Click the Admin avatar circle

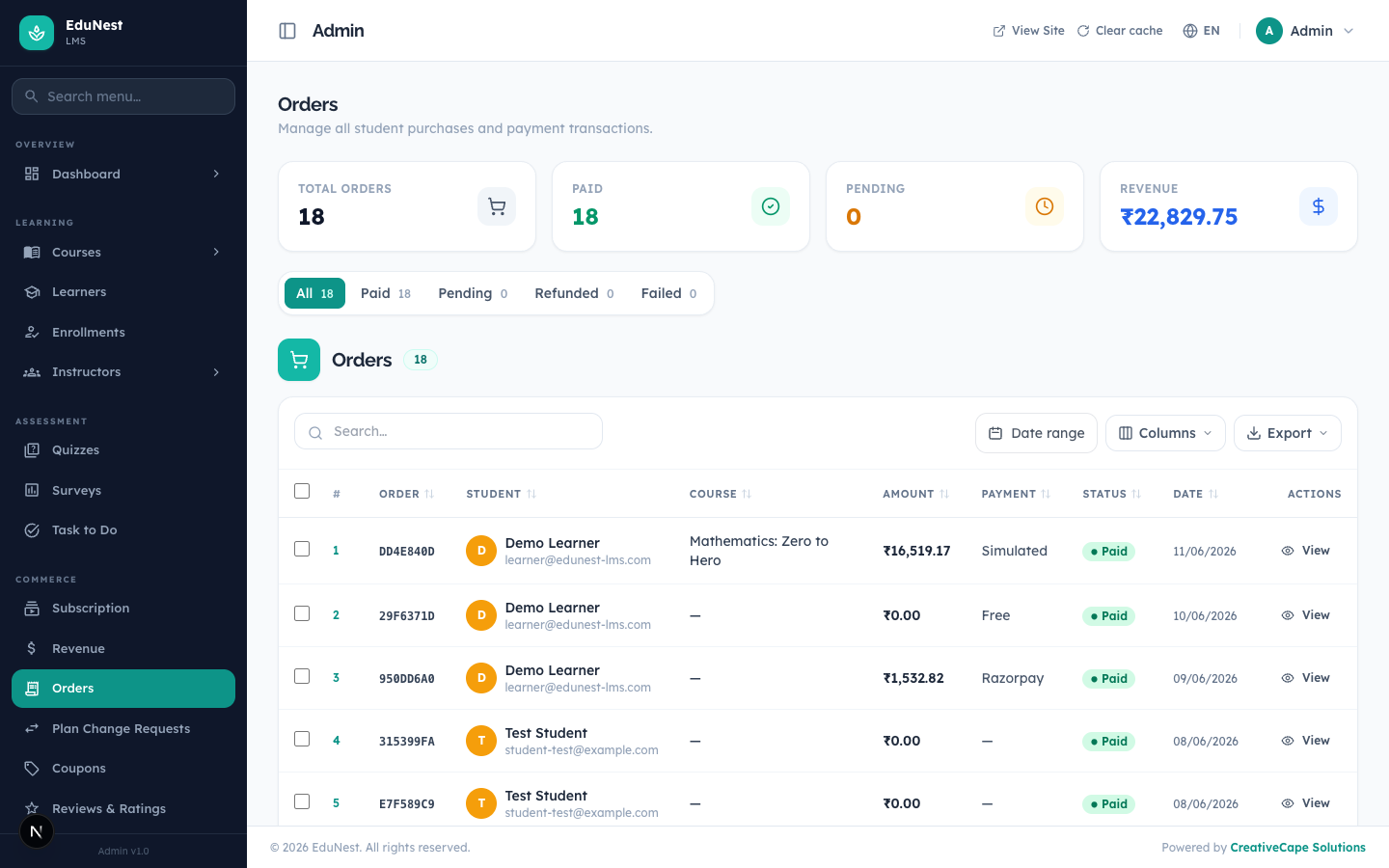tap(1269, 31)
